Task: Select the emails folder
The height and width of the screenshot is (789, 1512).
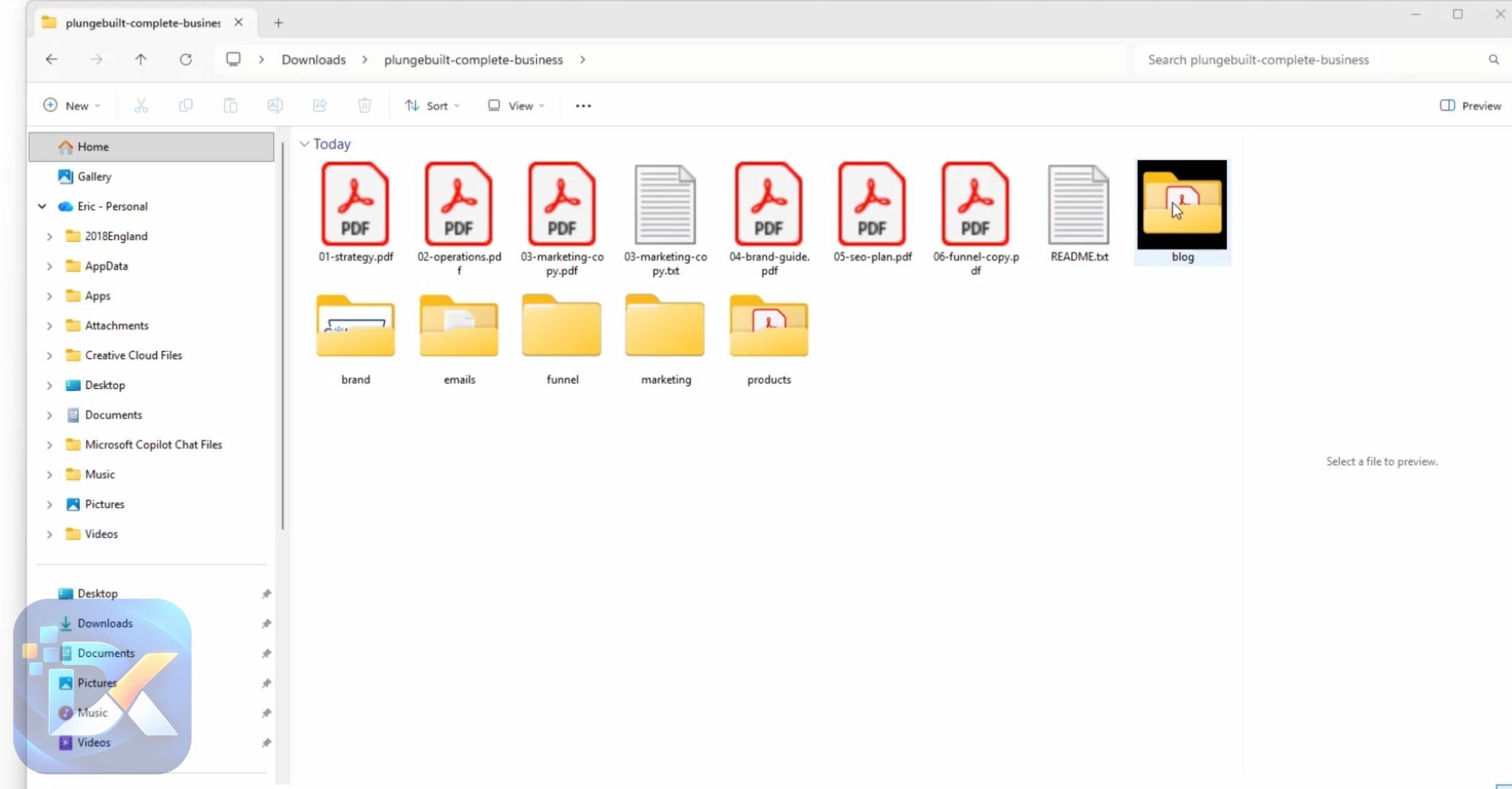Action: tap(459, 340)
